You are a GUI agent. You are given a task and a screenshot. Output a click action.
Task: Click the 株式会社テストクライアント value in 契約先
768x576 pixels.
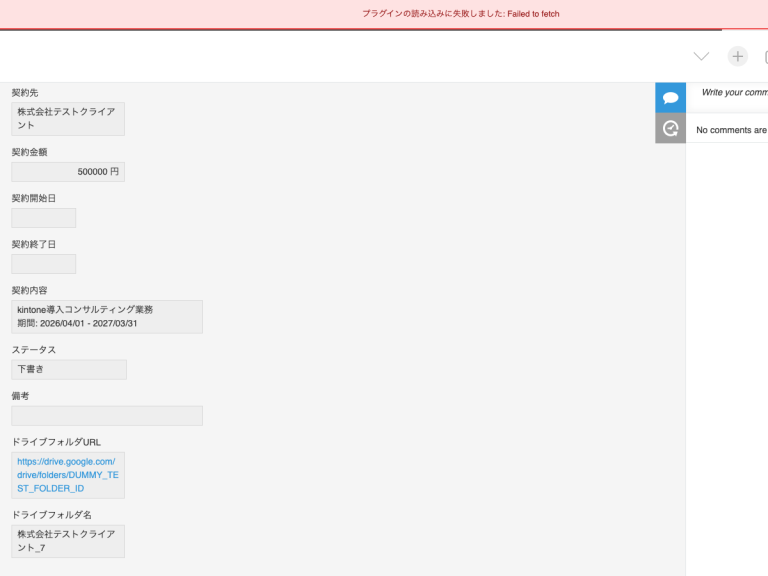click(68, 119)
